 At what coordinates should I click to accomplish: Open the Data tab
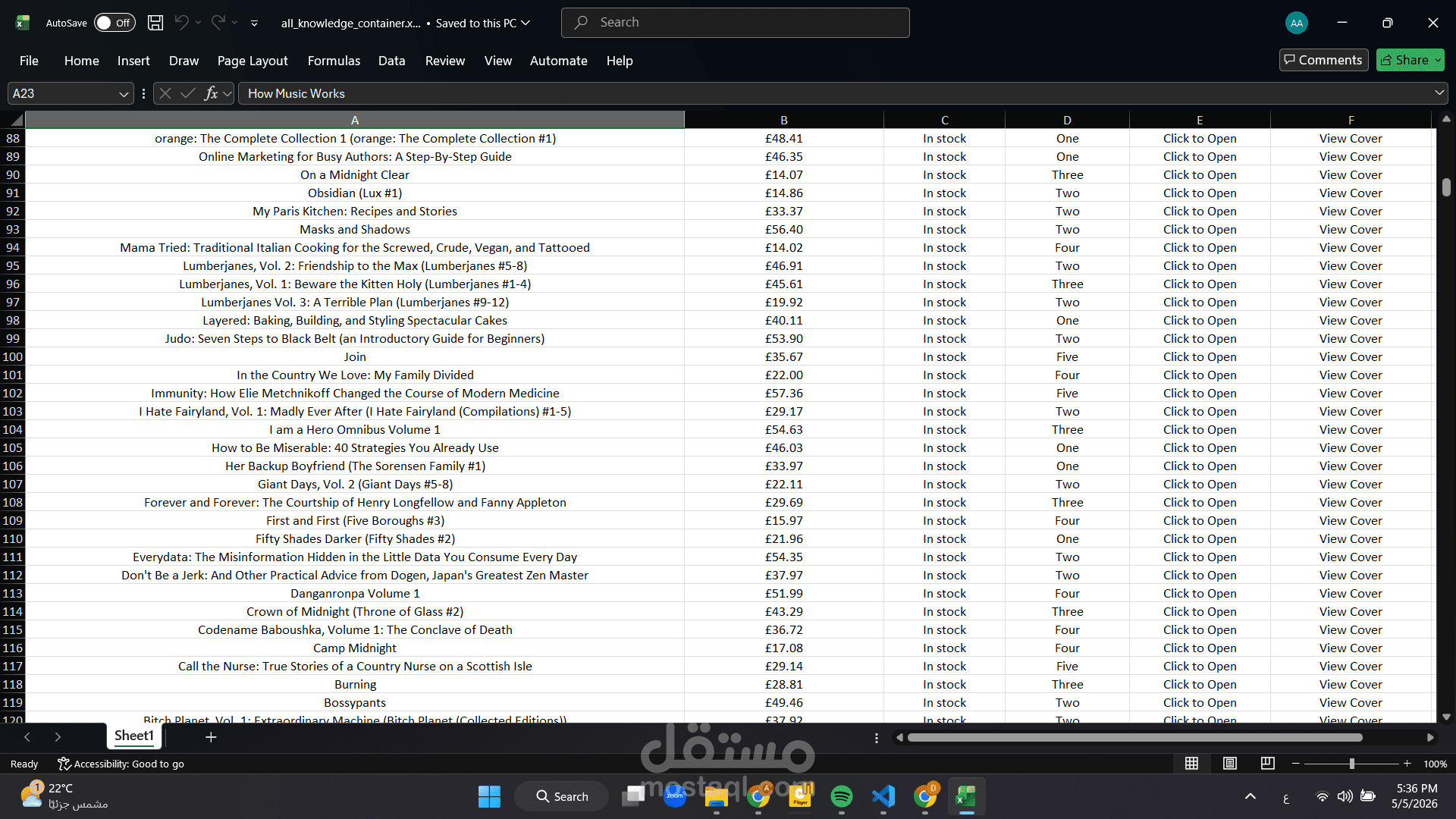click(391, 61)
